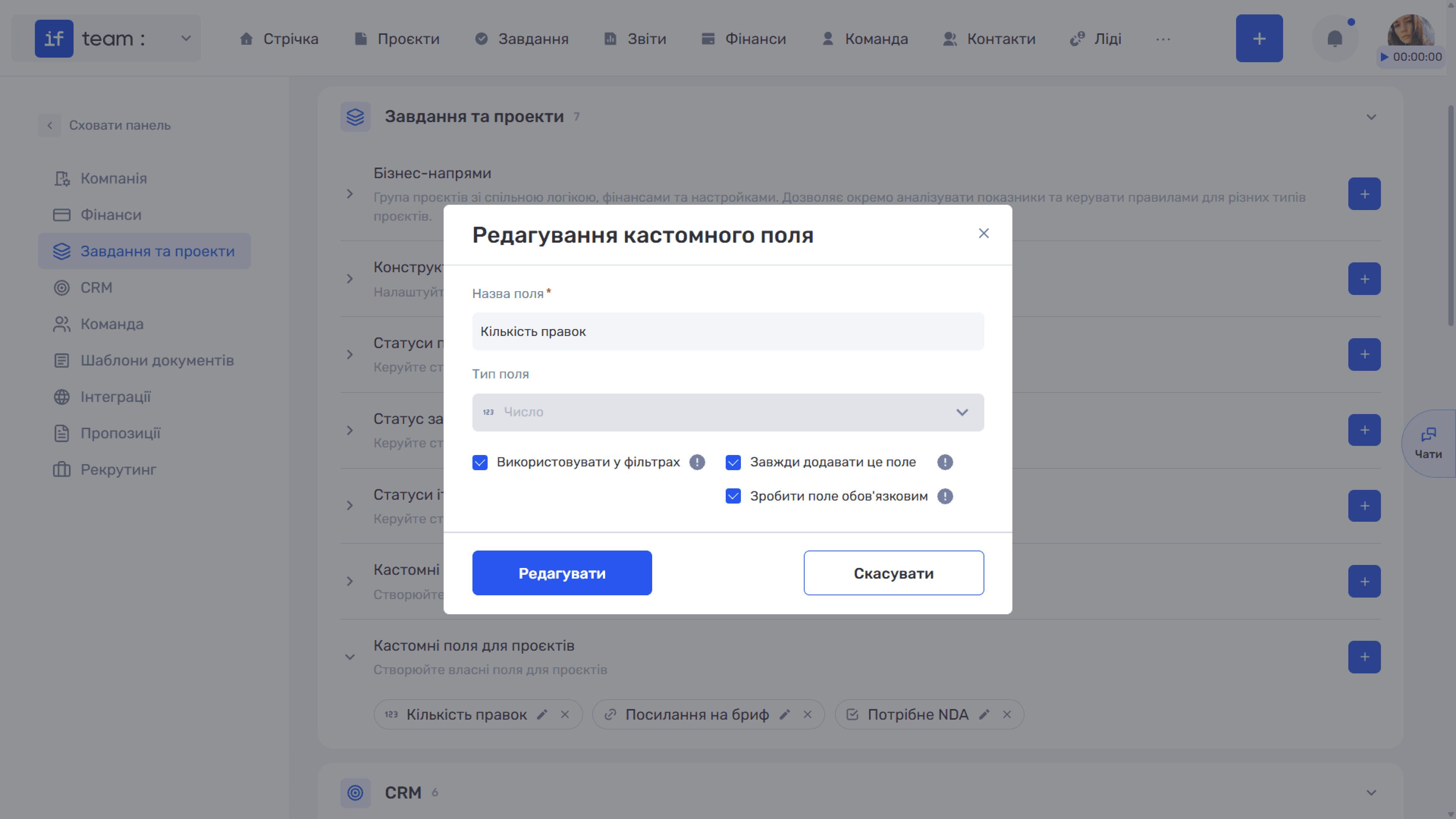Click info icon beside Використовувати у фільтрах
The width and height of the screenshot is (1456, 819).
697,462
